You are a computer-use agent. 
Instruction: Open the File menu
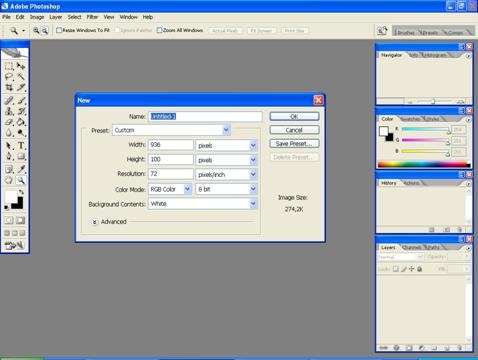pyautogui.click(x=6, y=17)
